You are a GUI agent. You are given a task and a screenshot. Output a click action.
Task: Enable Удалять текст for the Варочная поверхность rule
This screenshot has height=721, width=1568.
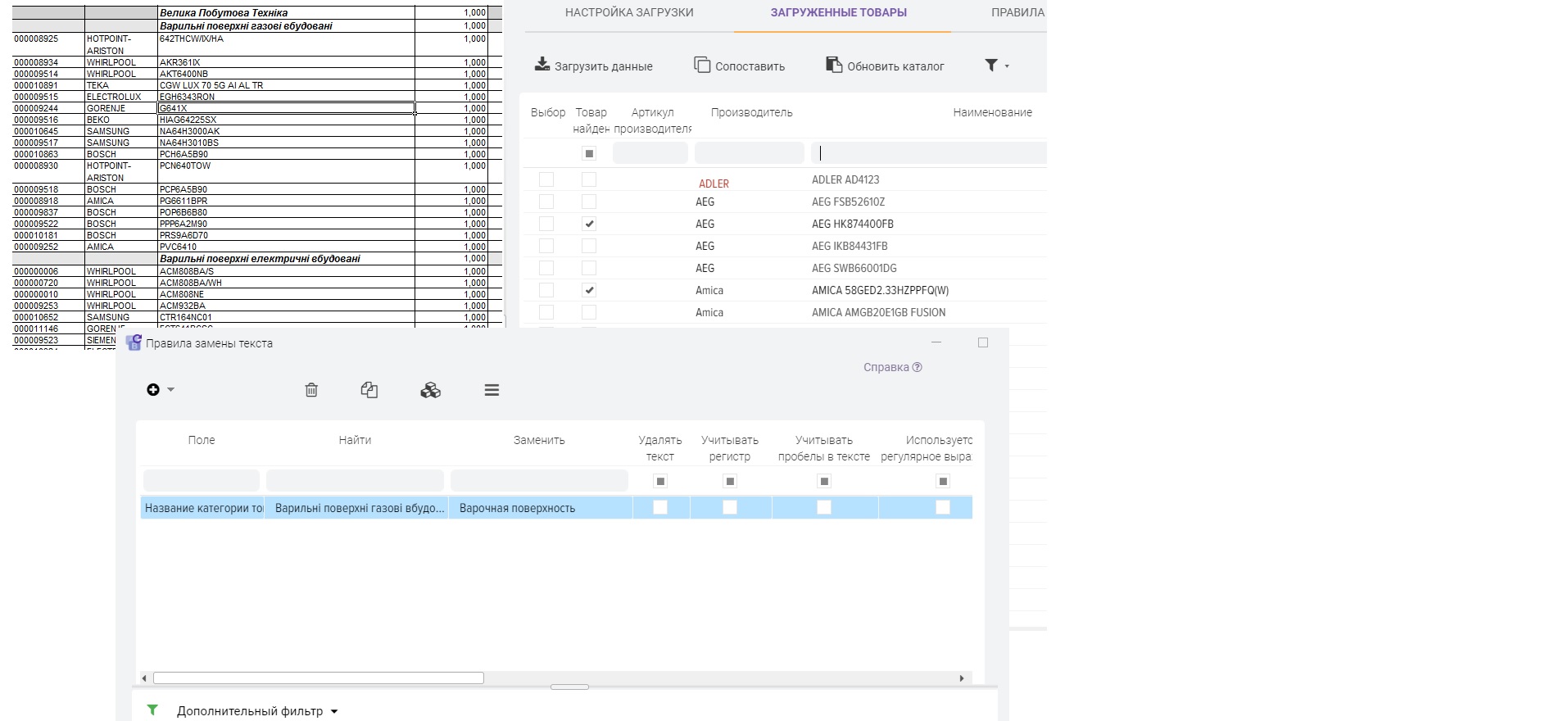coord(660,507)
